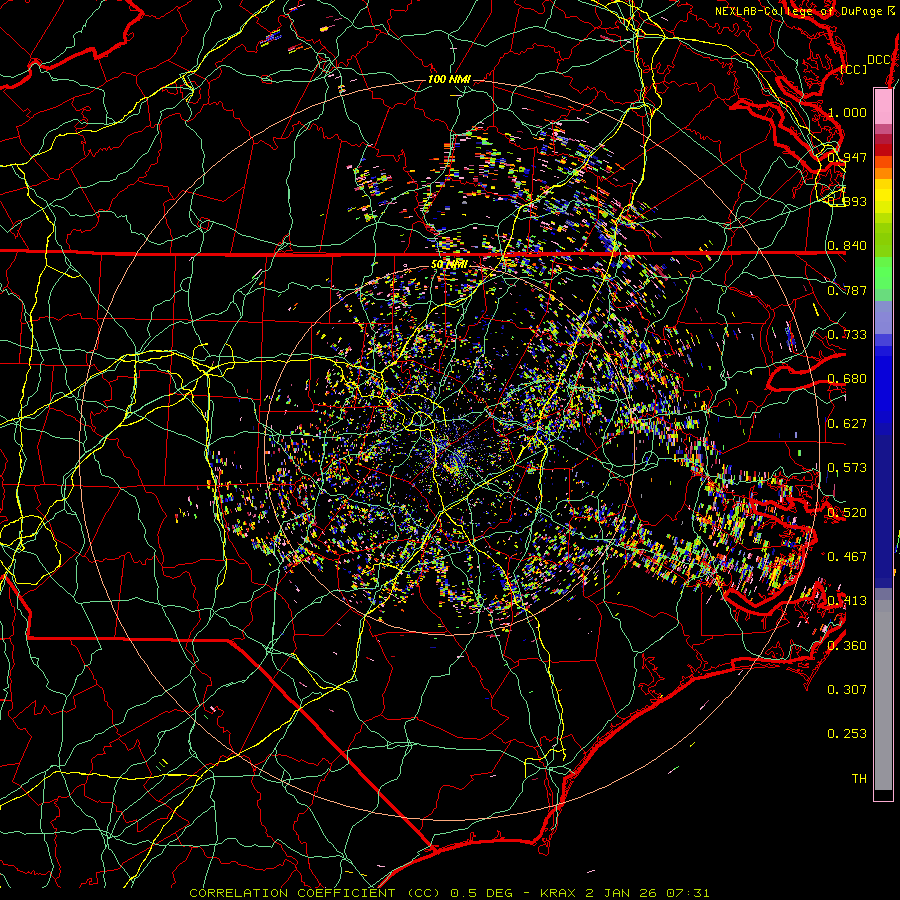The image size is (900, 900).
Task: Click the TH threshold label
Action: click(x=859, y=779)
